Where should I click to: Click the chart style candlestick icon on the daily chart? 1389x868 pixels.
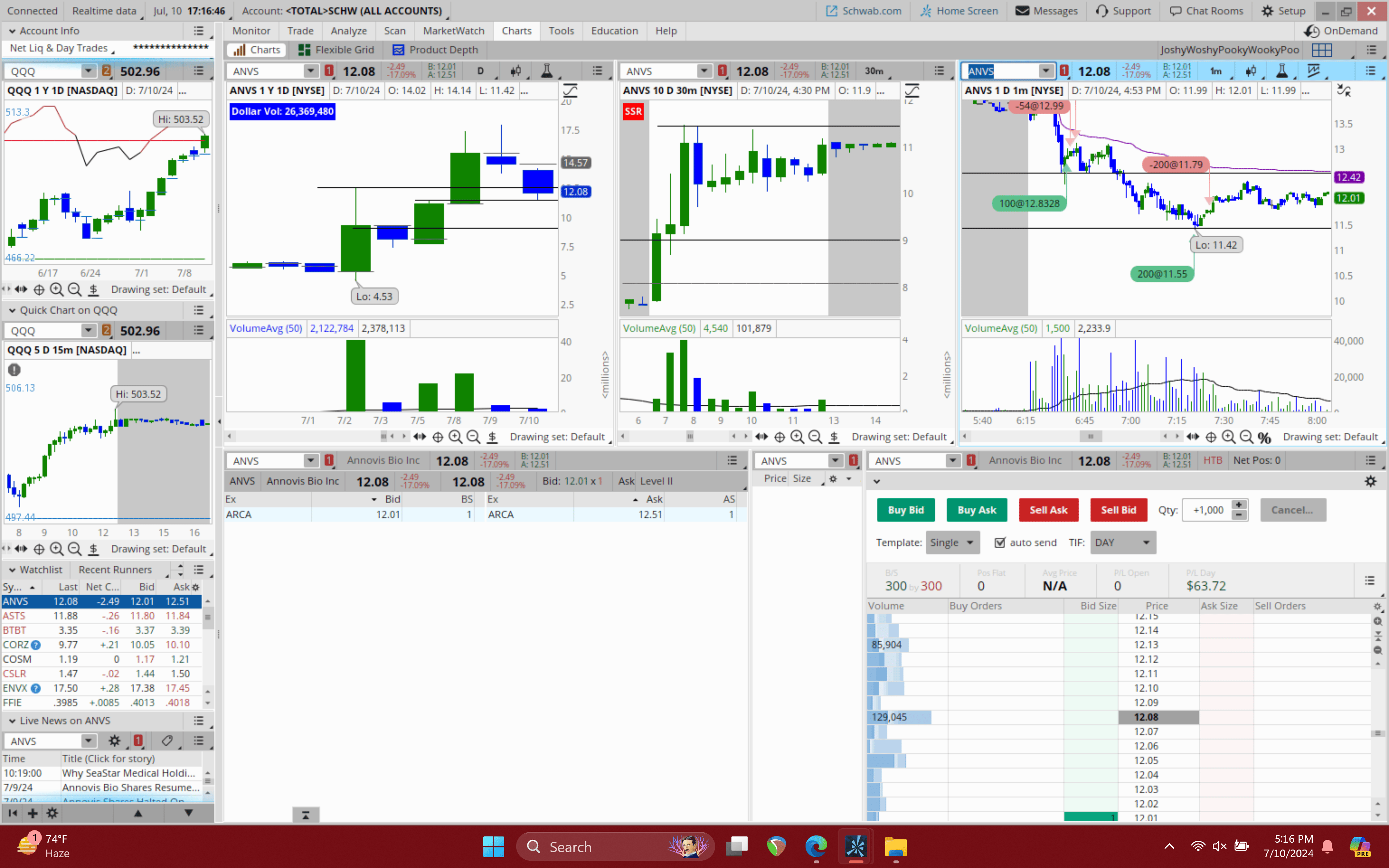515,71
